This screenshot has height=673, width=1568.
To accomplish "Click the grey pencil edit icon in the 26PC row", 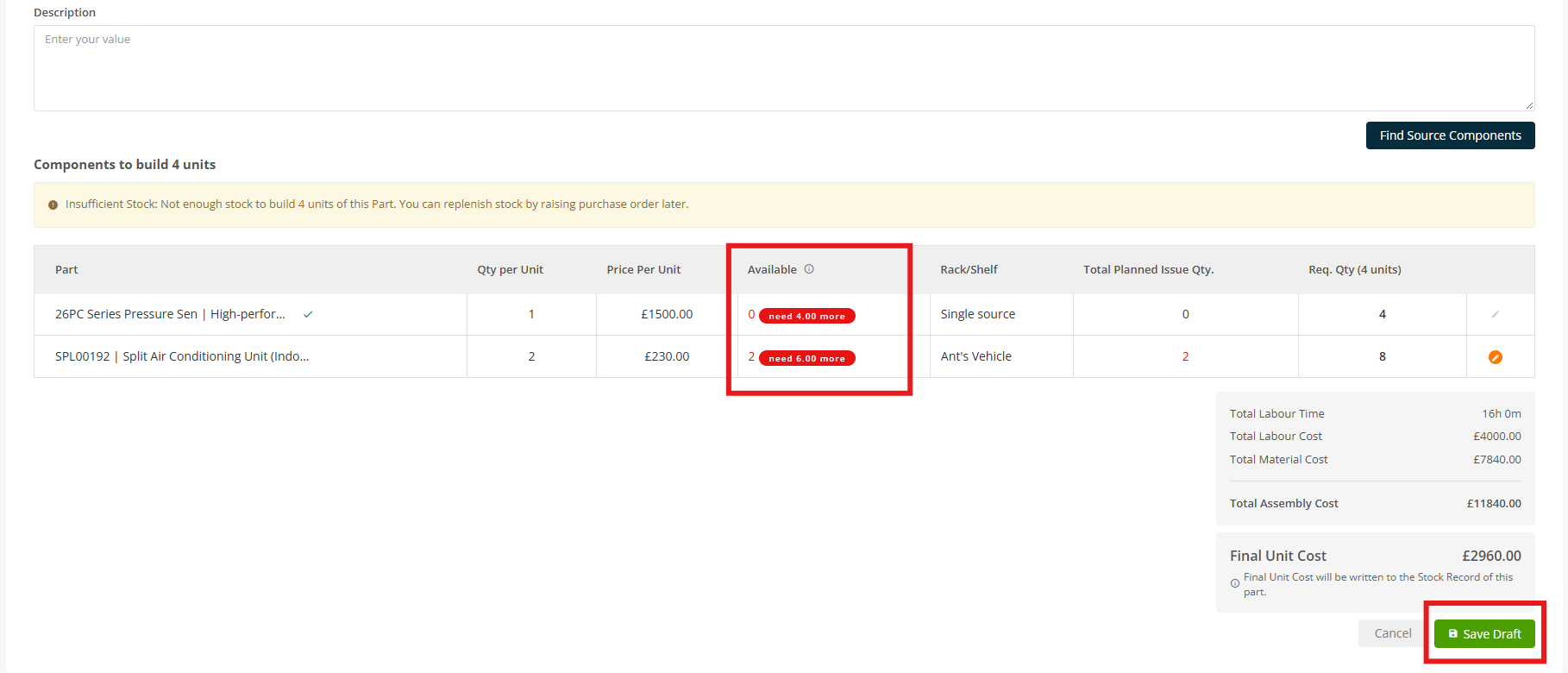I will point(1496,314).
